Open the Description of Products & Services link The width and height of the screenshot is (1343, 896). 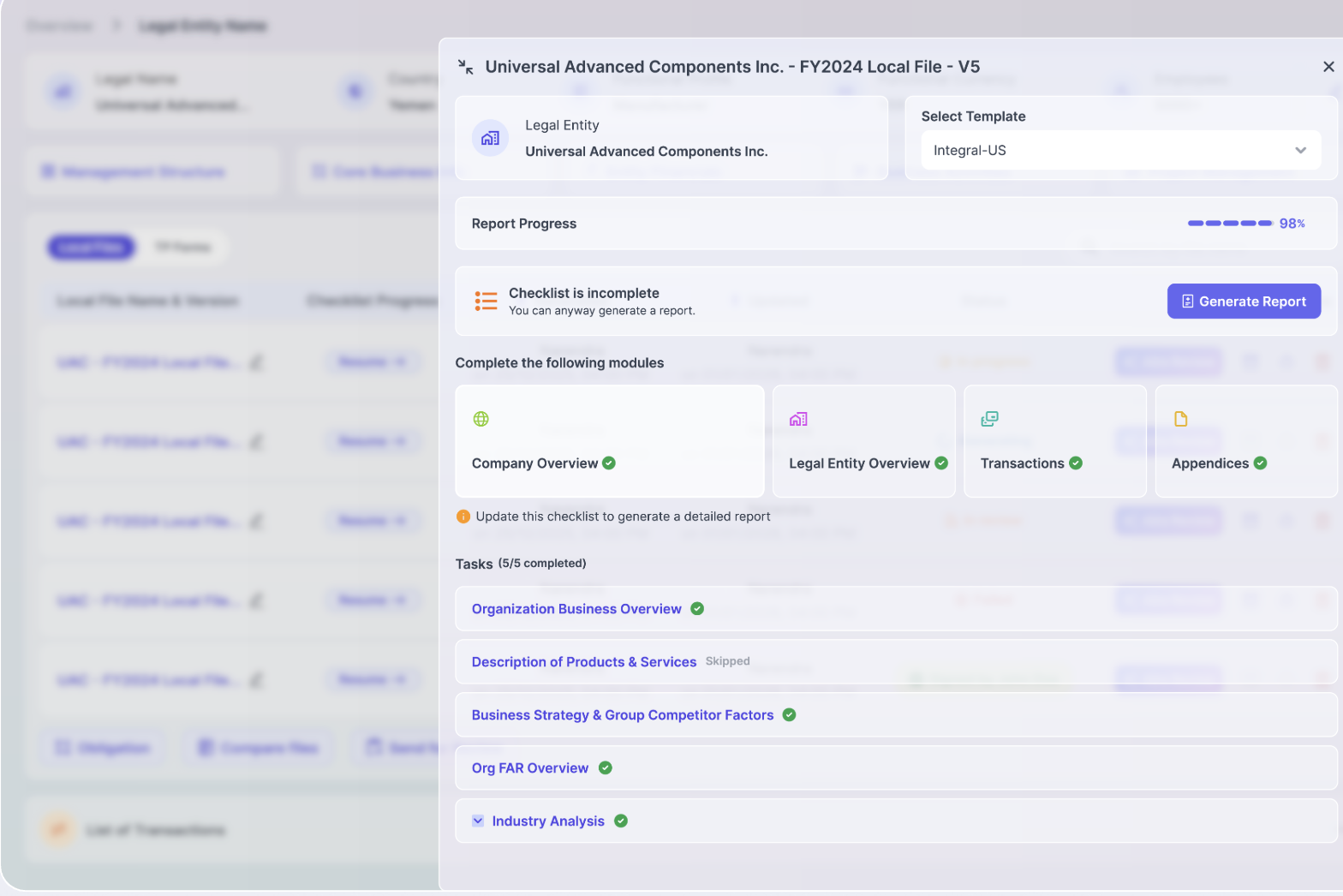[x=584, y=662]
